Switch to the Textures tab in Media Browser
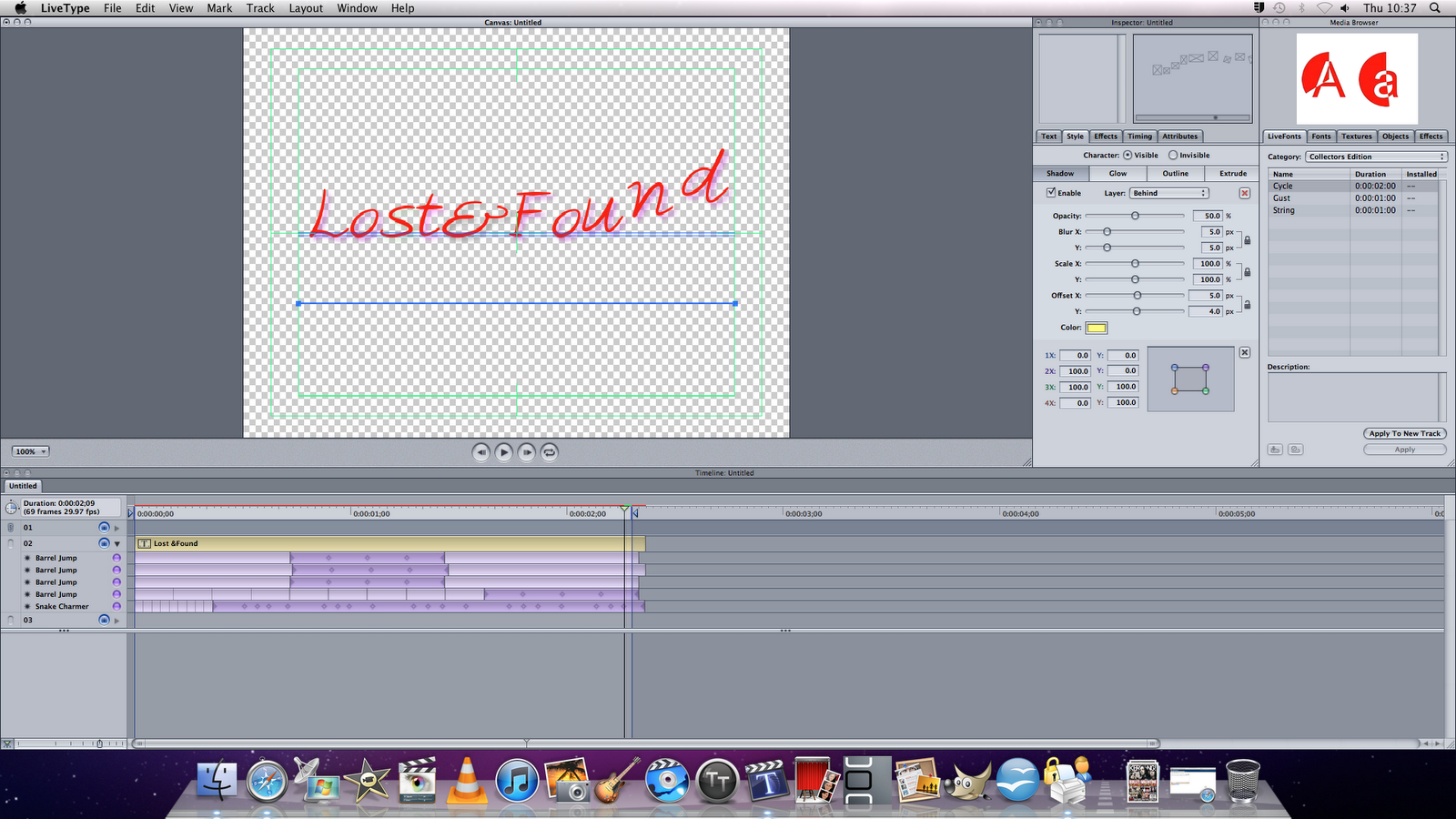The width and height of the screenshot is (1456, 819). tap(1356, 136)
